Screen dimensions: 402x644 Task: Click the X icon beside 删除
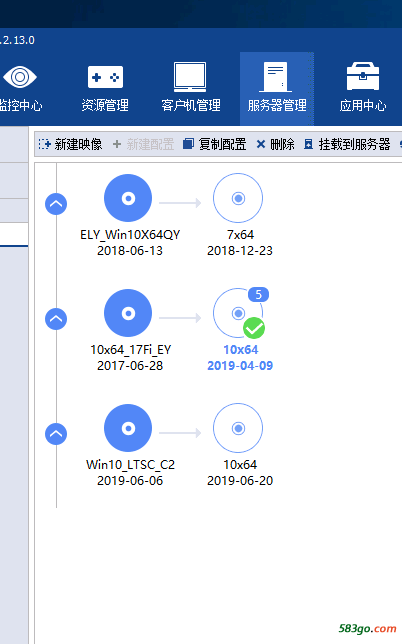(261, 144)
